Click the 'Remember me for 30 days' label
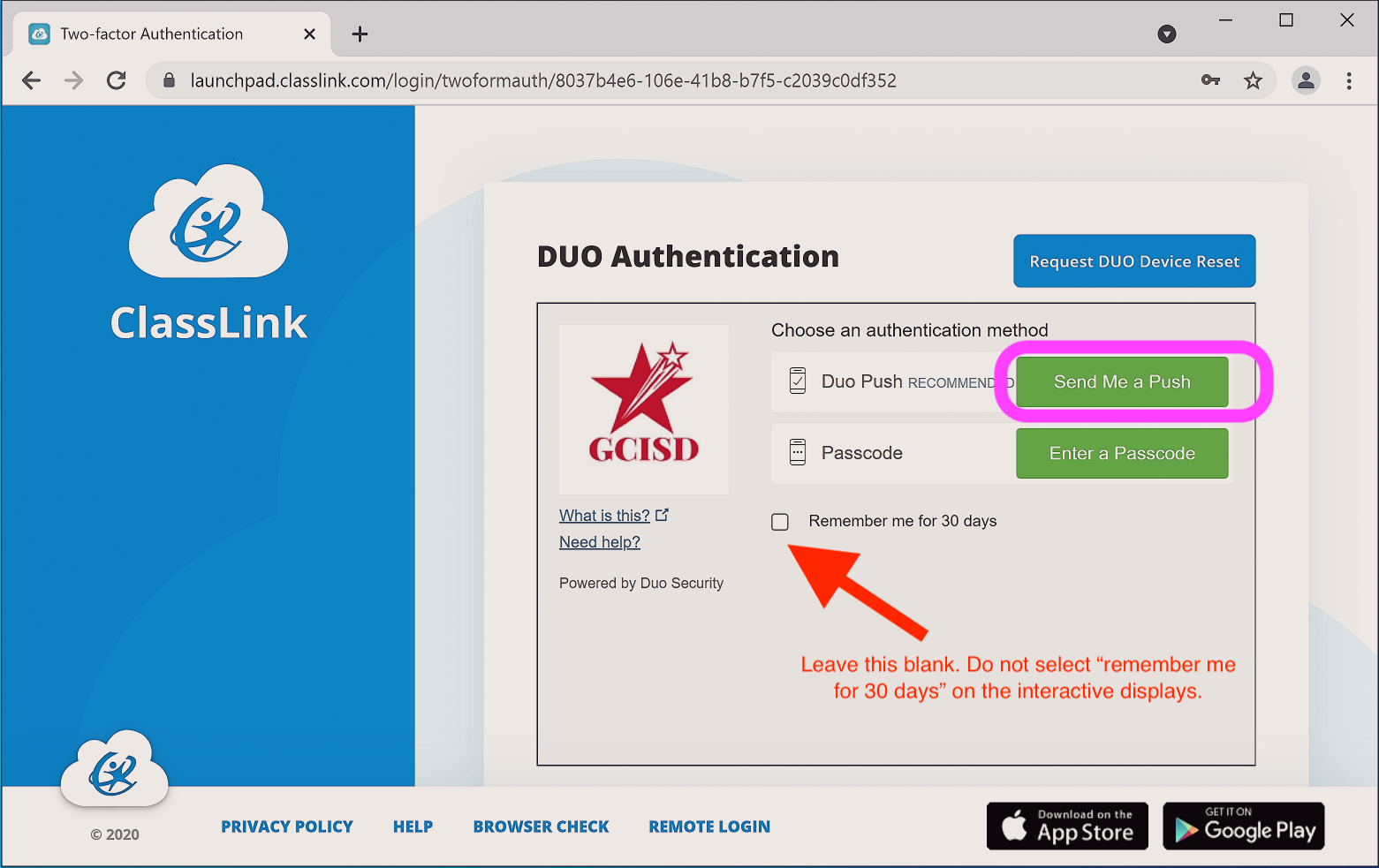1379x868 pixels. click(903, 521)
